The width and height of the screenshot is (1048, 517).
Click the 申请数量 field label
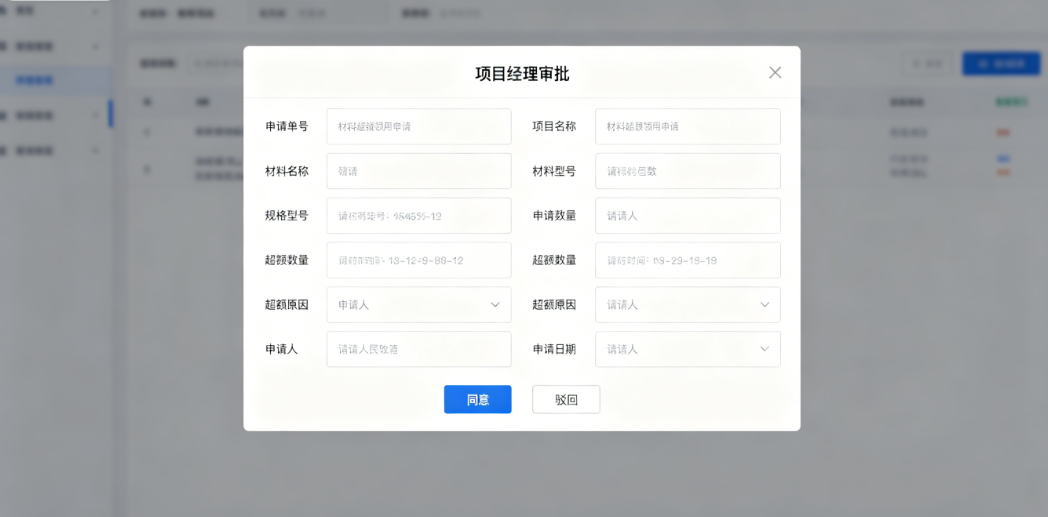point(554,216)
